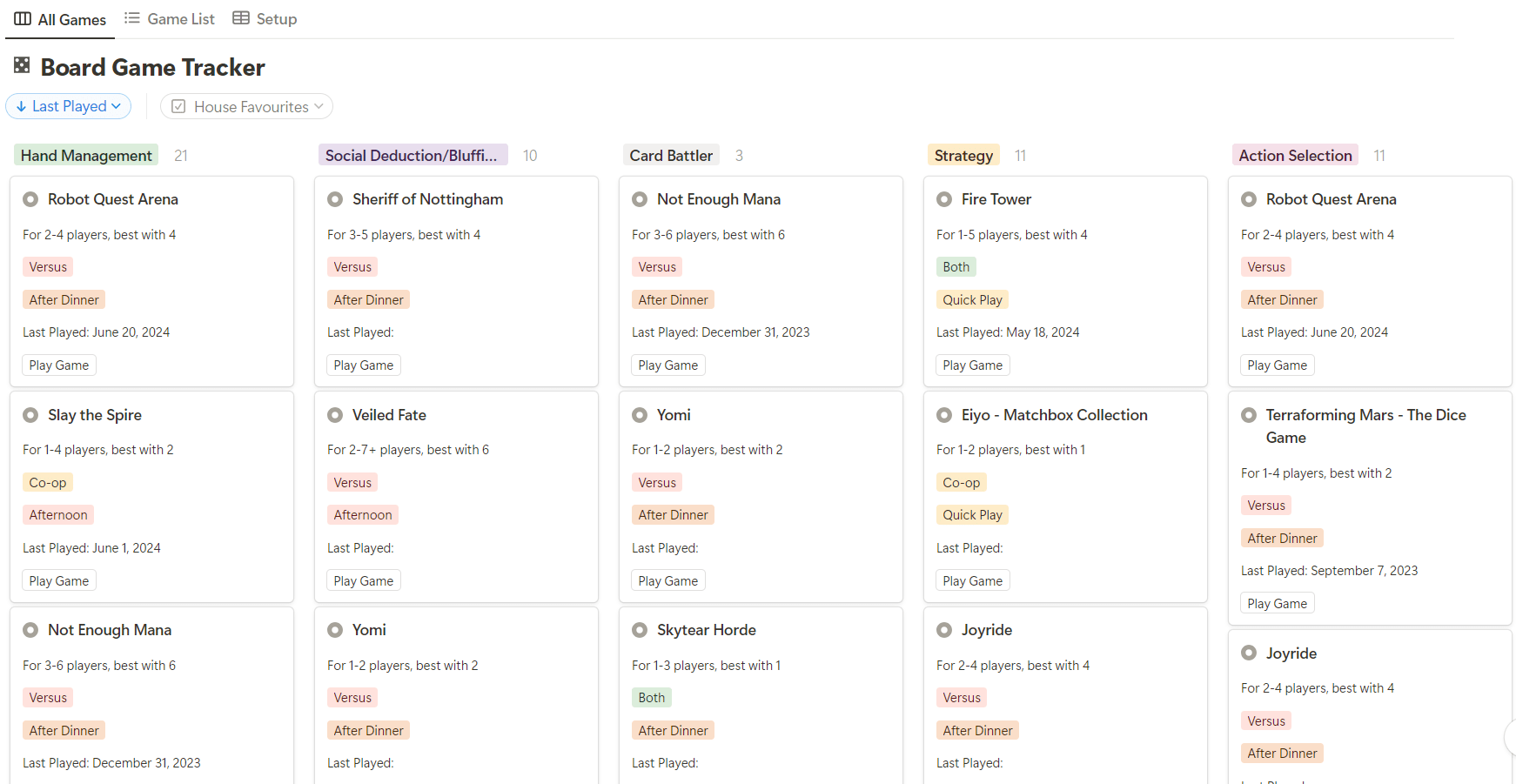Click Not Enough Mana icon in Card Battler

pyautogui.click(x=640, y=199)
